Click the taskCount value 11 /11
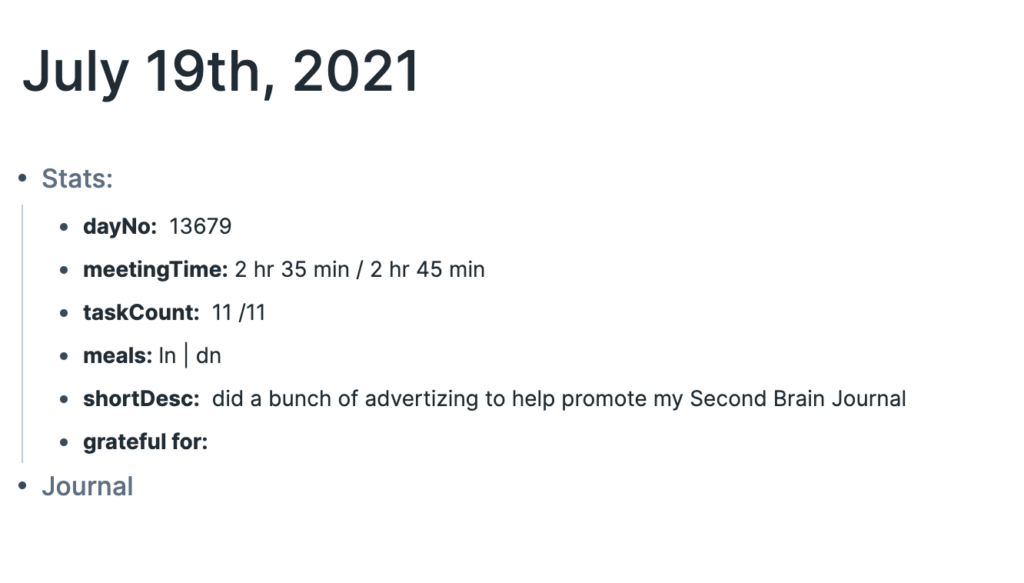Image resolution: width=1024 pixels, height=583 pixels. coord(238,313)
